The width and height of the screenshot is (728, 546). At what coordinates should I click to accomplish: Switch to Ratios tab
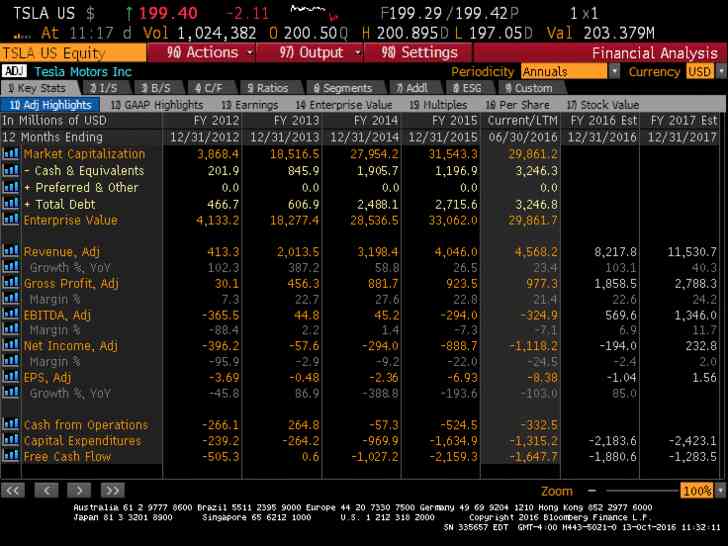tap(268, 88)
